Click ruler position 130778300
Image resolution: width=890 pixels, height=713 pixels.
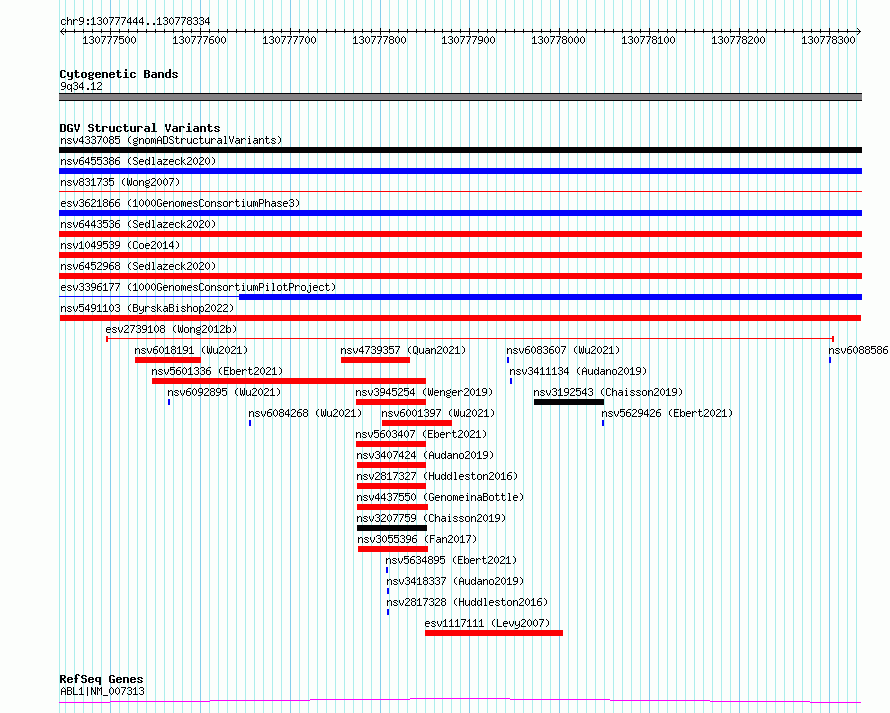[828, 40]
